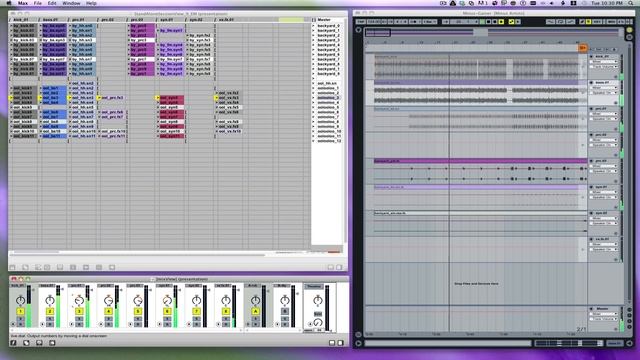Click the Ableton arrangement overview bar
This screenshot has width=640, height=360.
[494, 32]
